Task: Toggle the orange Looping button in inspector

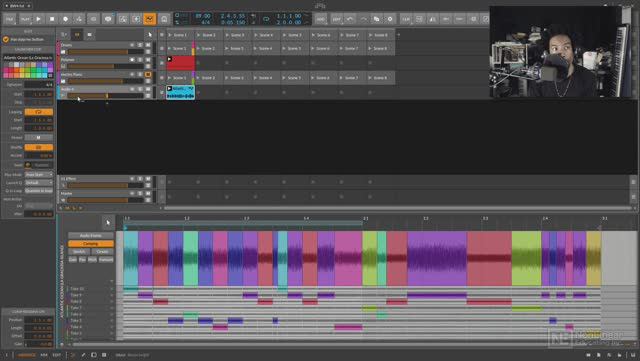Action: point(39,112)
